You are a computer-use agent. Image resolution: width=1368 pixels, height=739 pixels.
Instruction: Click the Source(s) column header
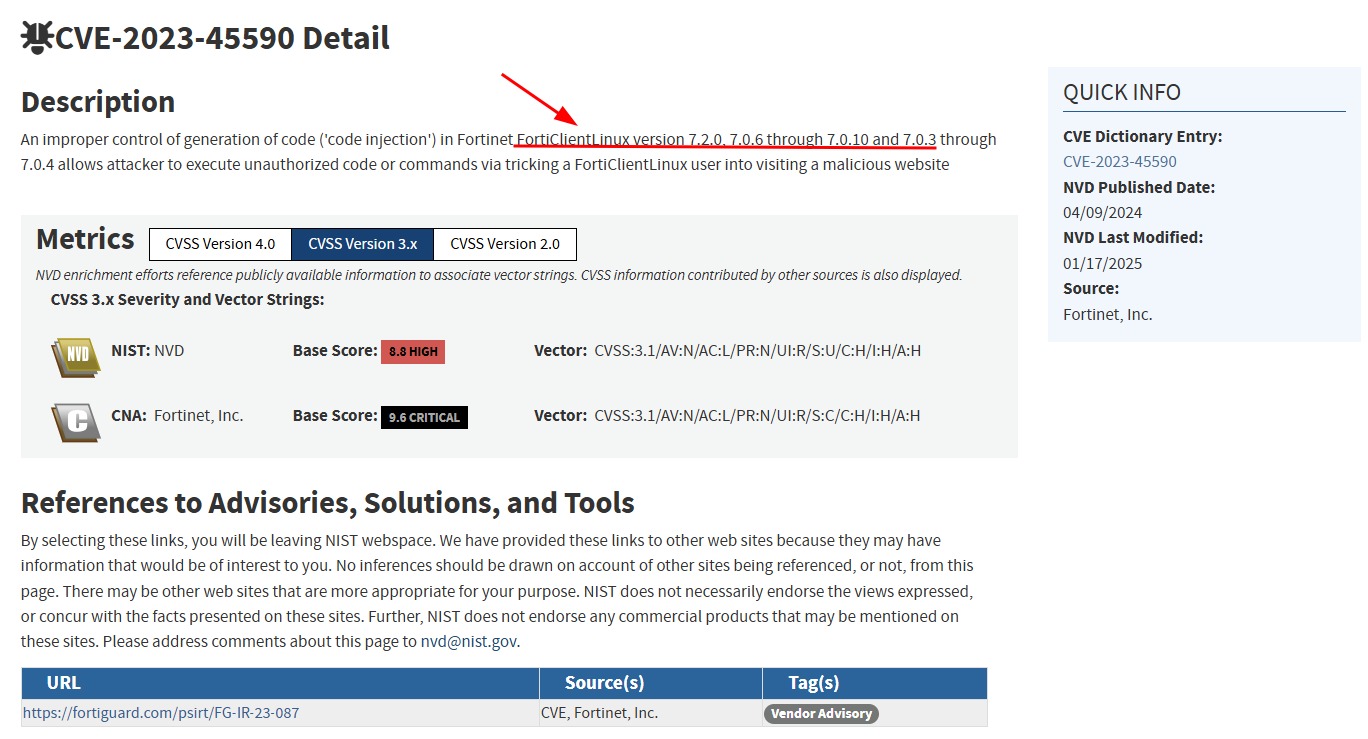tap(604, 683)
